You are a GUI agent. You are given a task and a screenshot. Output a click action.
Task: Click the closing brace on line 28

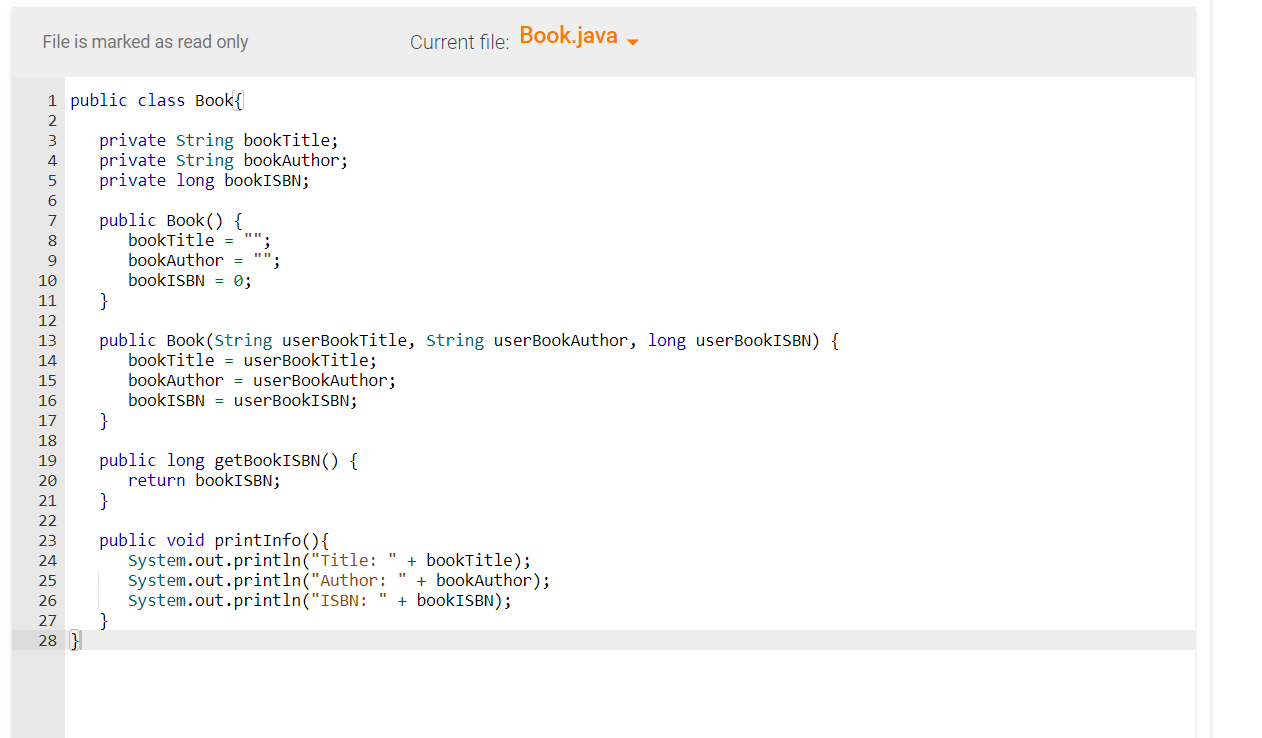[x=74, y=640]
